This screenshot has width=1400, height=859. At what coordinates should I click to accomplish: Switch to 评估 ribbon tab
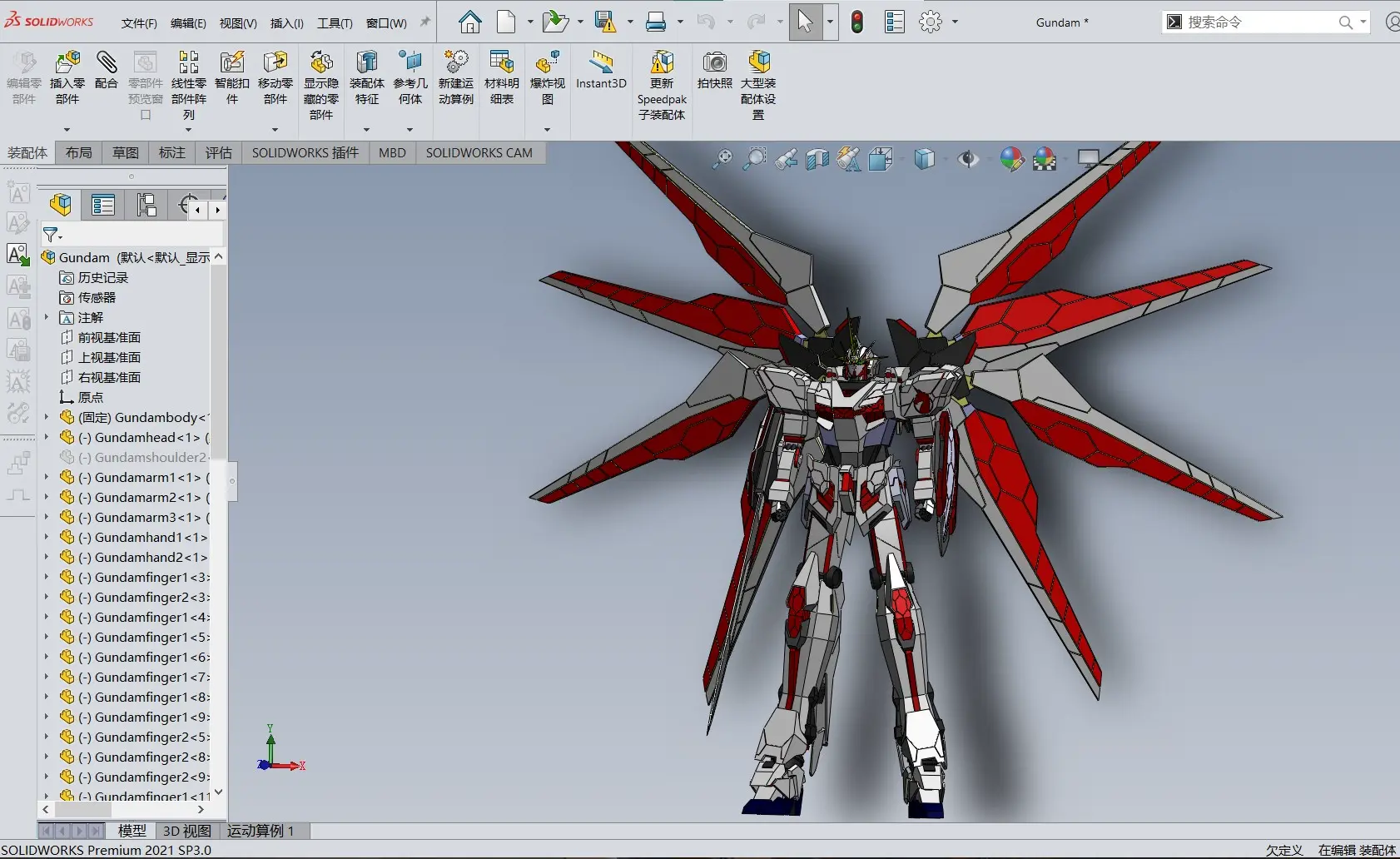219,152
